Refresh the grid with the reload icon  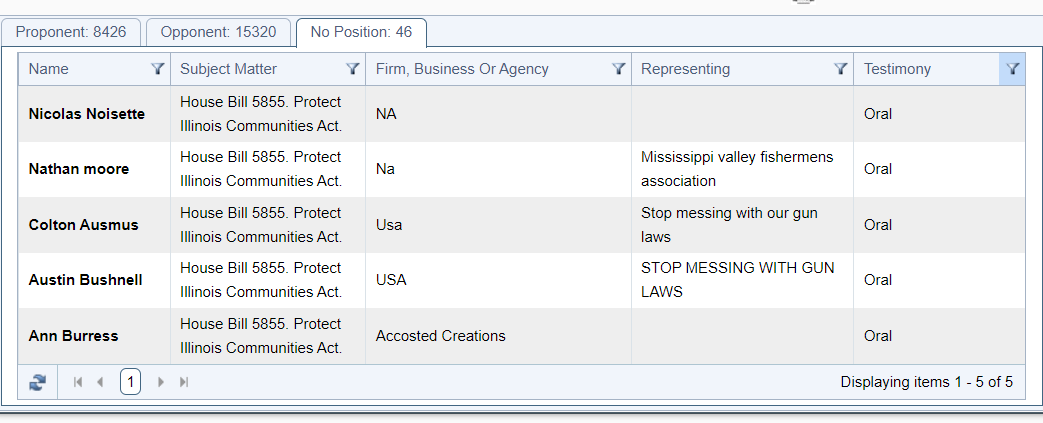[38, 382]
